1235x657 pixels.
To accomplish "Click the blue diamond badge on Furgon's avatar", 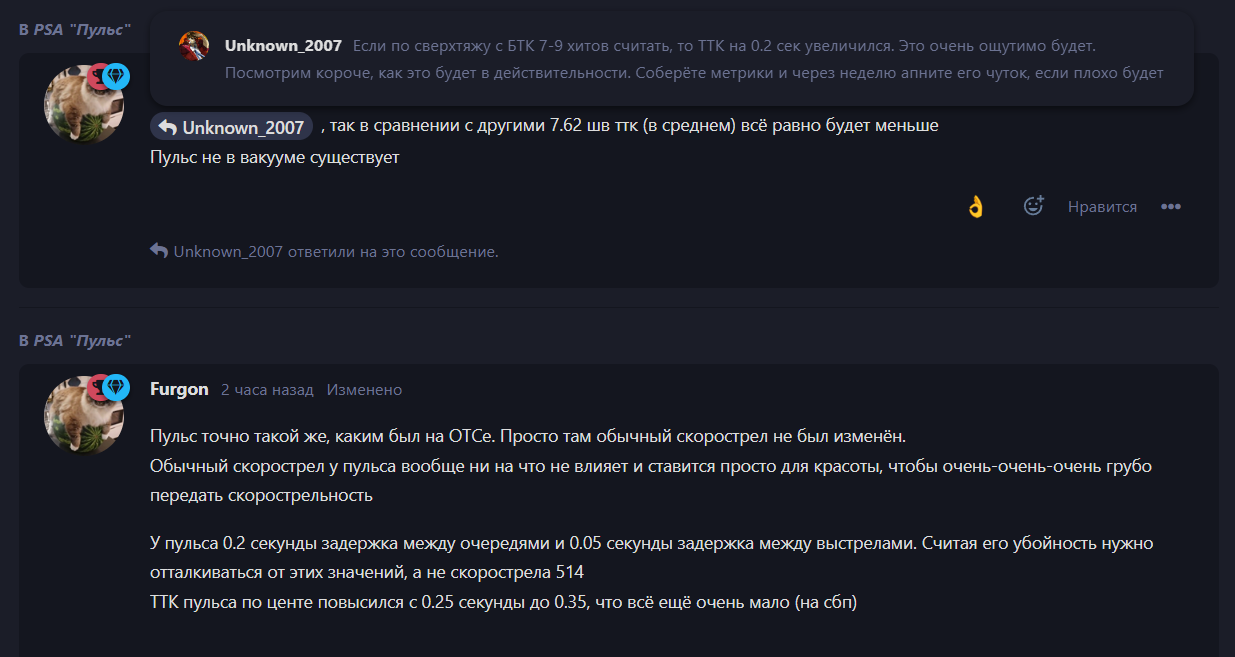I will coord(117,387).
